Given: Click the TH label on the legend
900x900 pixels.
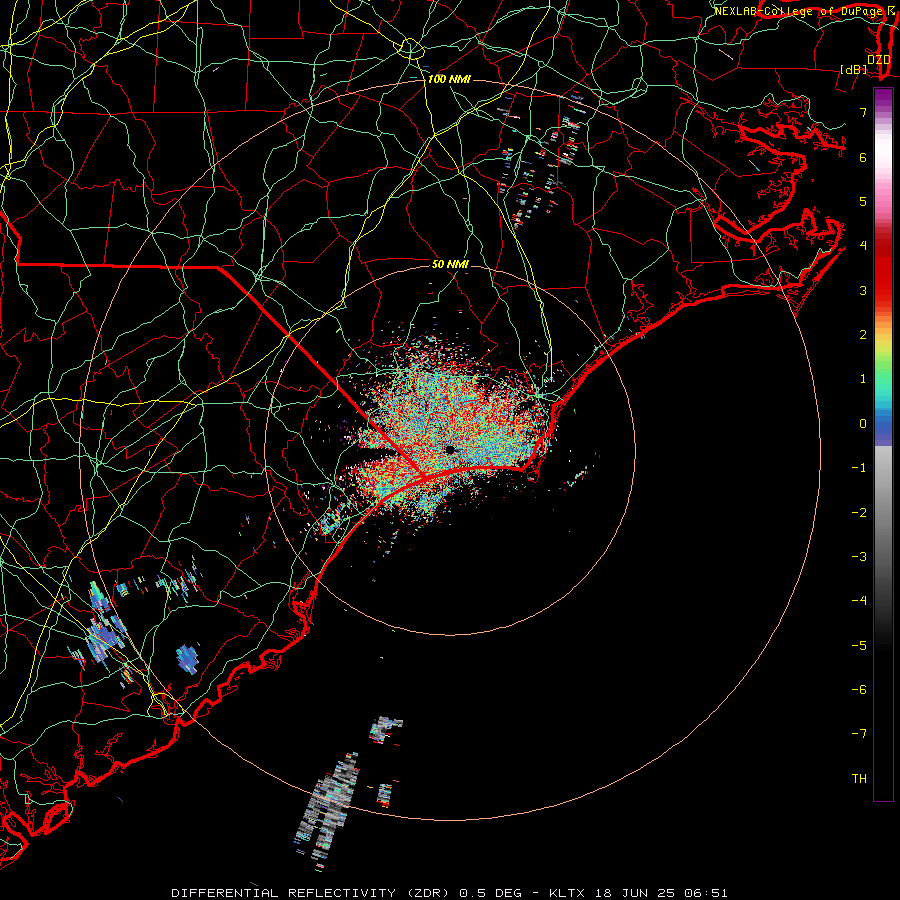Looking at the screenshot, I should click(859, 778).
